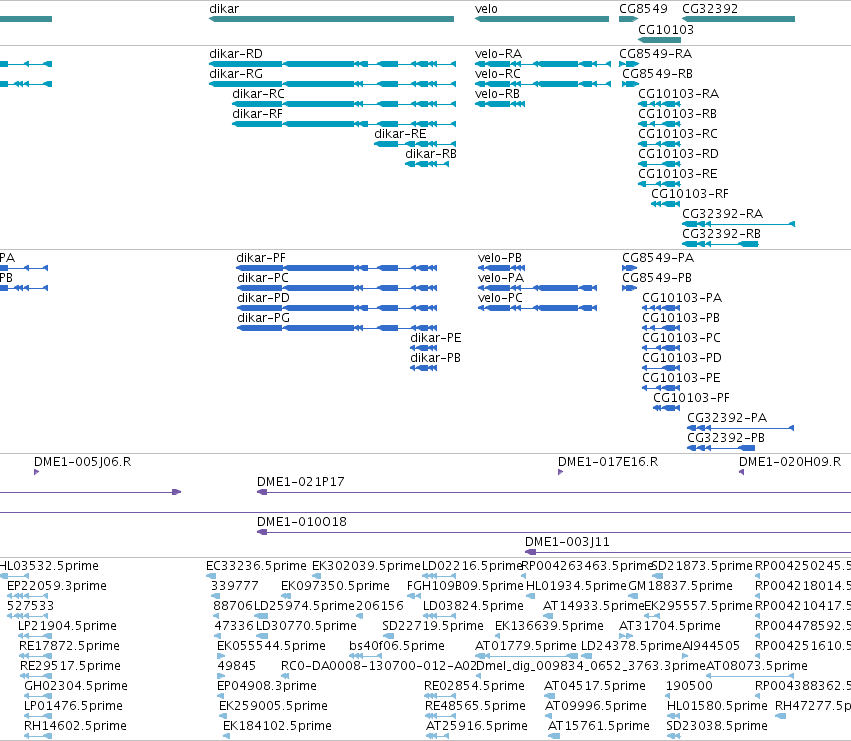Select protein dikar-PC label

tap(263, 278)
